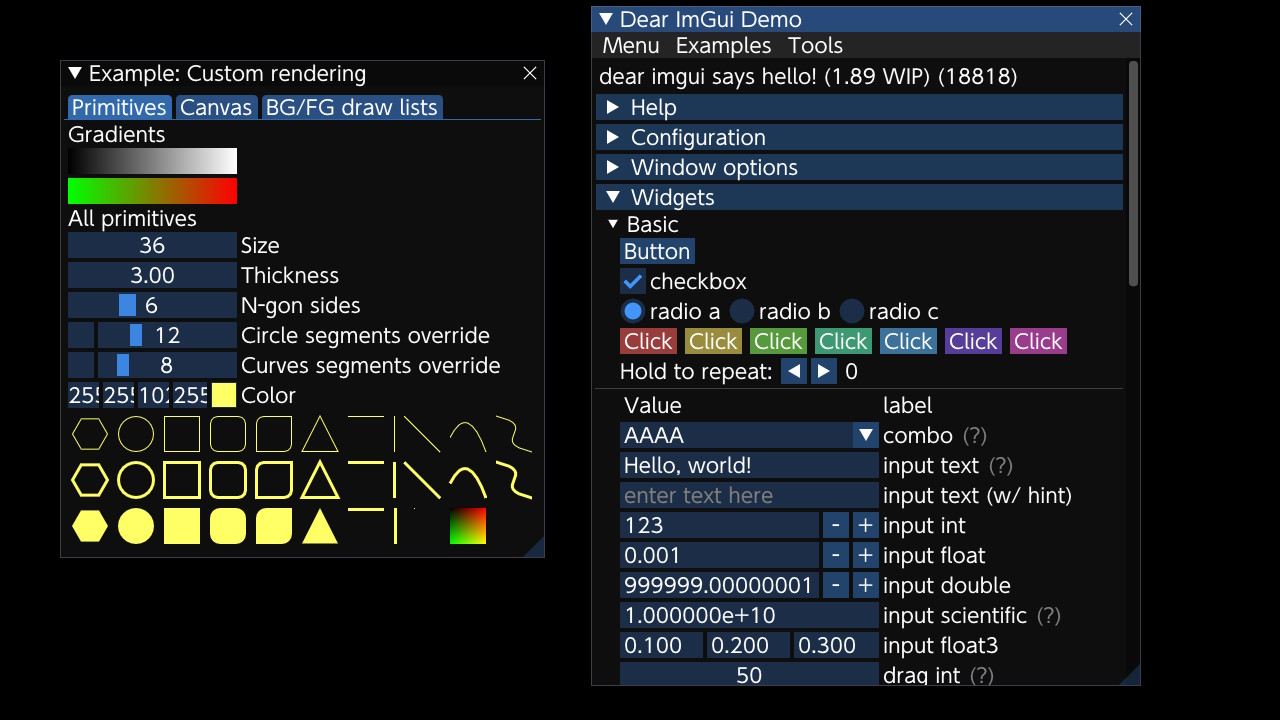This screenshot has height=720, width=1280.
Task: Toggle the checkbox labeled checkbox
Action: [x=632, y=281]
